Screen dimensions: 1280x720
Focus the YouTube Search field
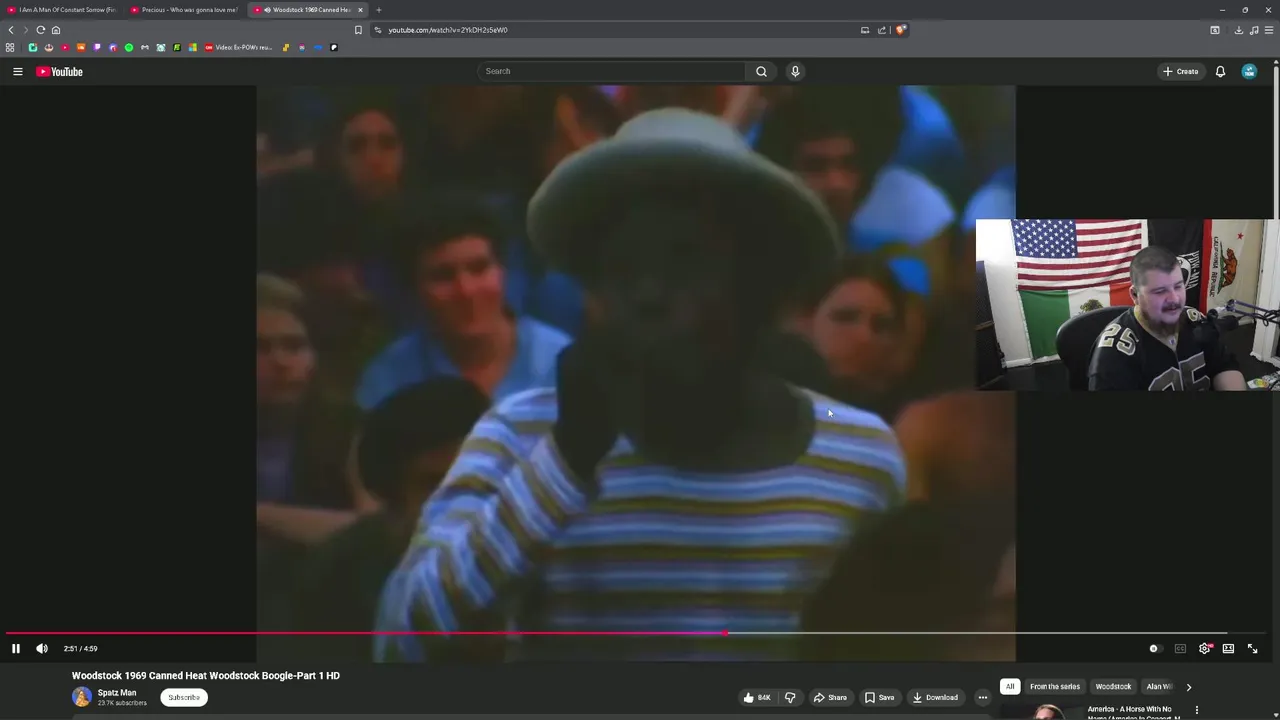pos(611,71)
